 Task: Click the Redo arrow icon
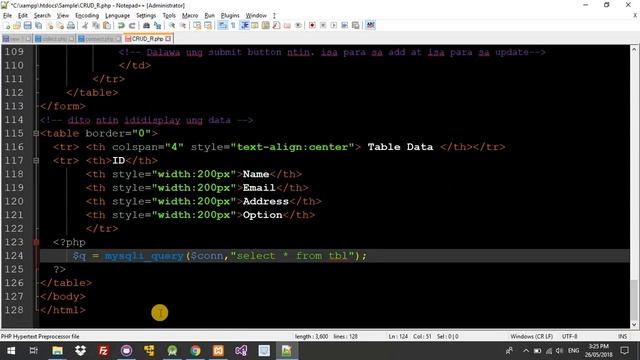132,25
